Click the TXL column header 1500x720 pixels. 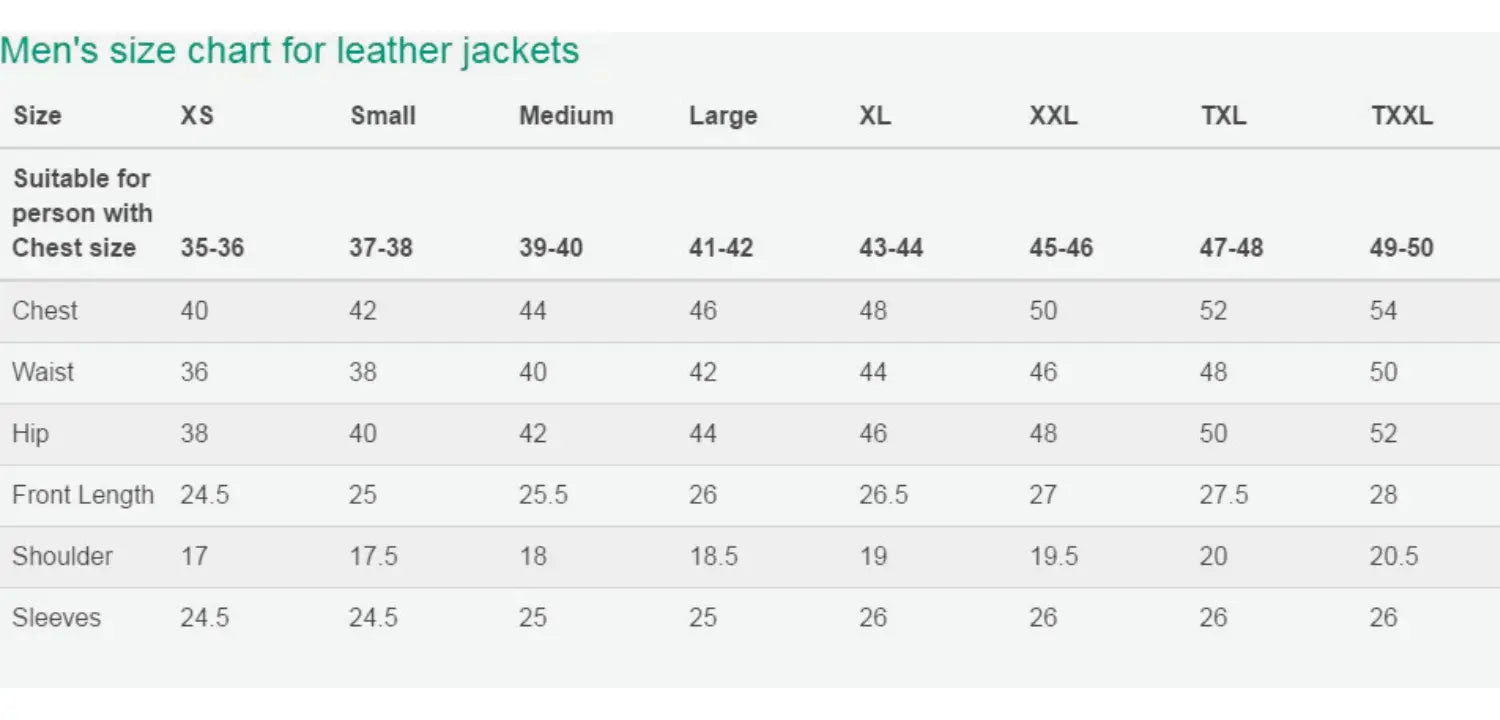[1224, 116]
